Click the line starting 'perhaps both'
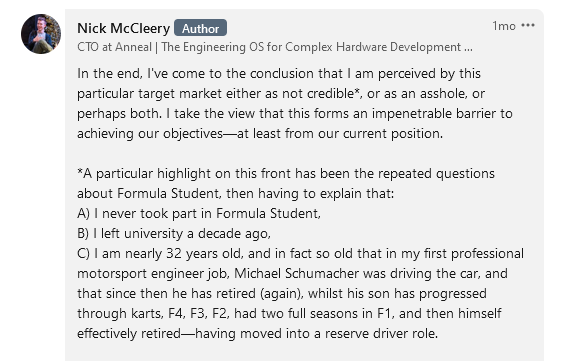 (x=295, y=114)
